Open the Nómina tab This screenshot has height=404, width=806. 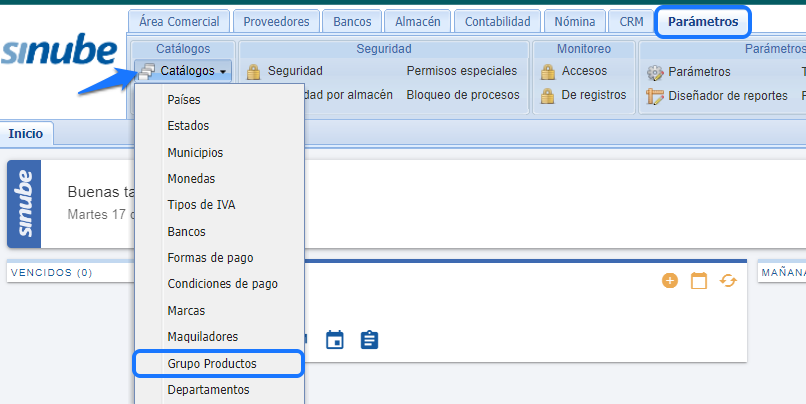point(575,22)
